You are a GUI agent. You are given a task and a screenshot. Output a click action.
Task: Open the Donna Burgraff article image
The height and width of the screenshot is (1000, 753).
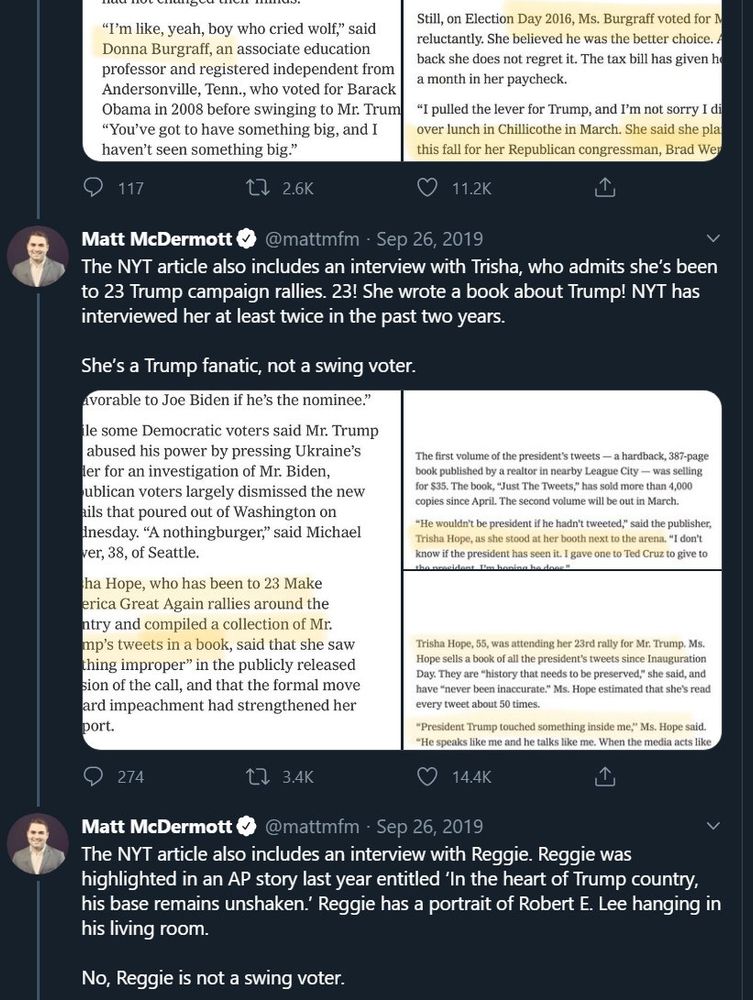pyautogui.click(x=240, y=80)
